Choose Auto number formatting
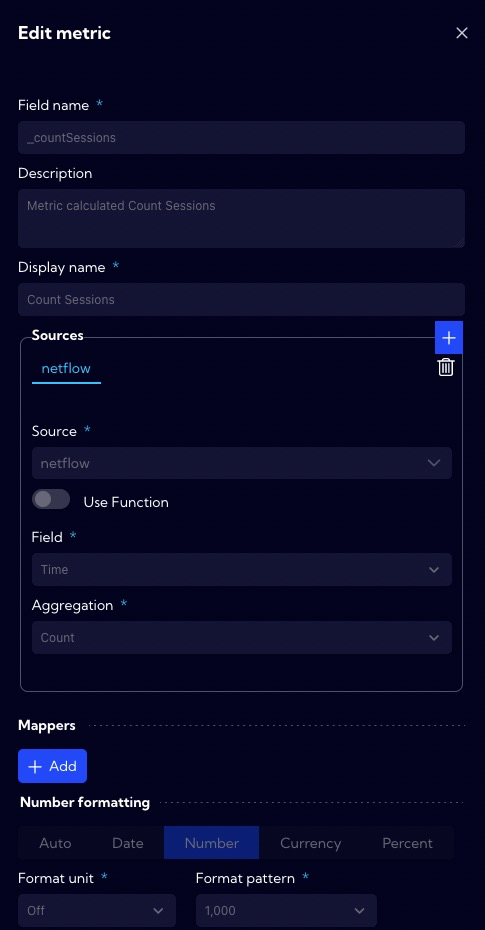This screenshot has height=930, width=485. point(55,843)
